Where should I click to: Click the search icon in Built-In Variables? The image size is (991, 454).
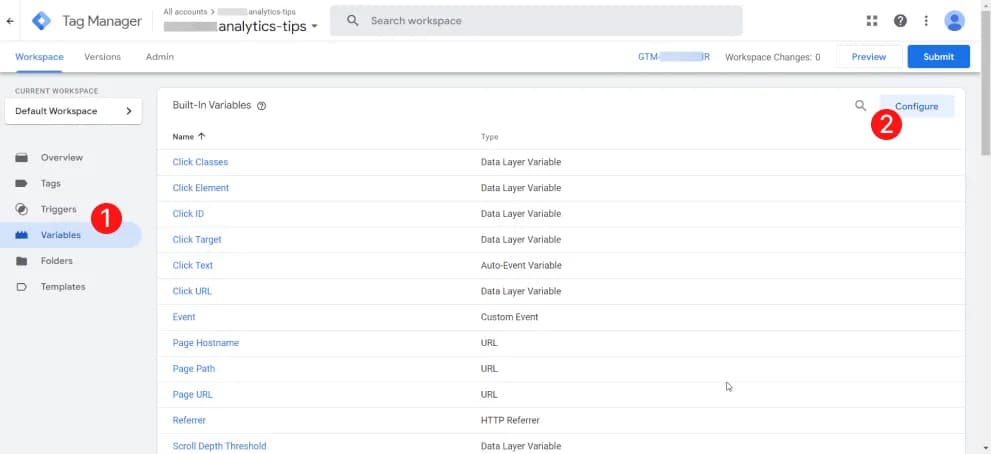860,106
